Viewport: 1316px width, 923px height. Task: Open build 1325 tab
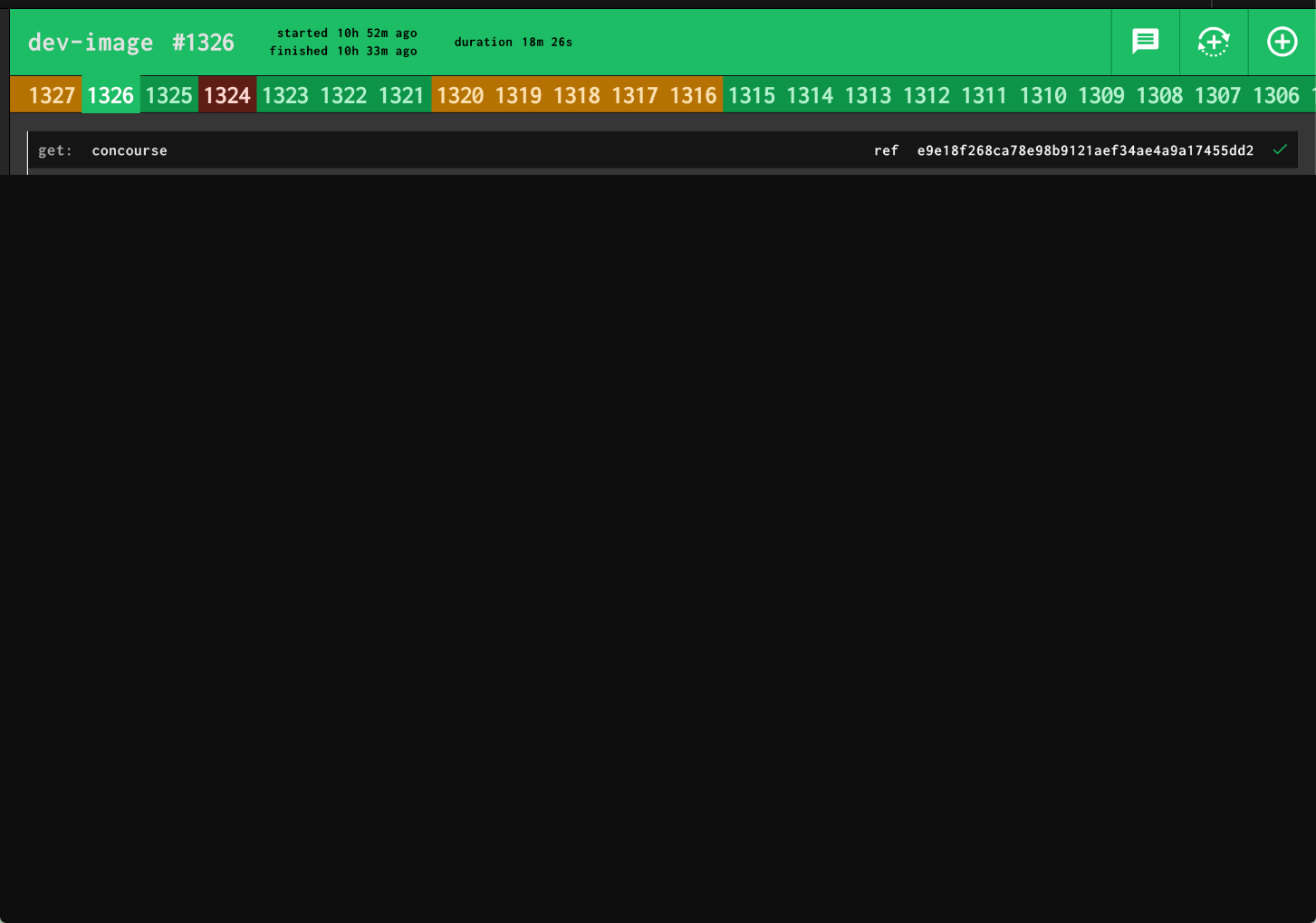168,95
